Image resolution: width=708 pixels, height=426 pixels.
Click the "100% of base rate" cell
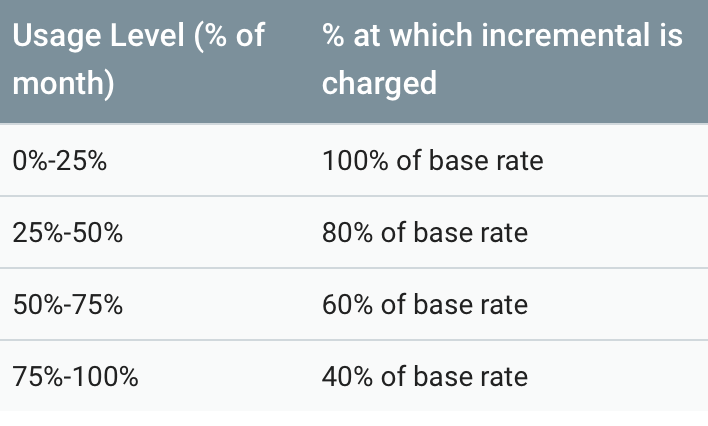[x=433, y=161]
